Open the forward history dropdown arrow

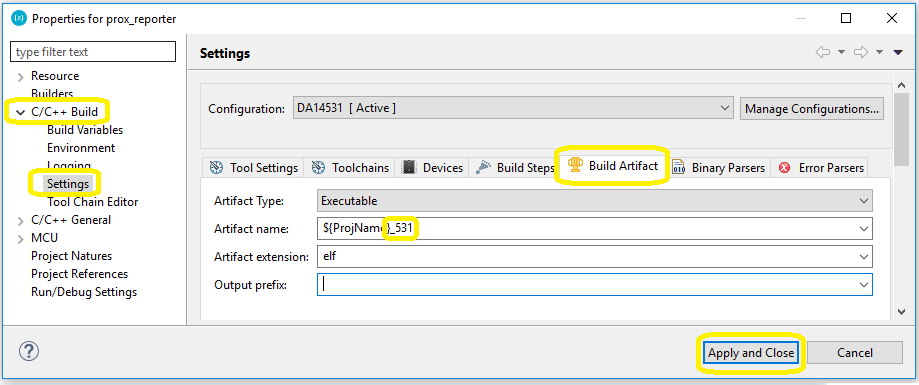(879, 53)
